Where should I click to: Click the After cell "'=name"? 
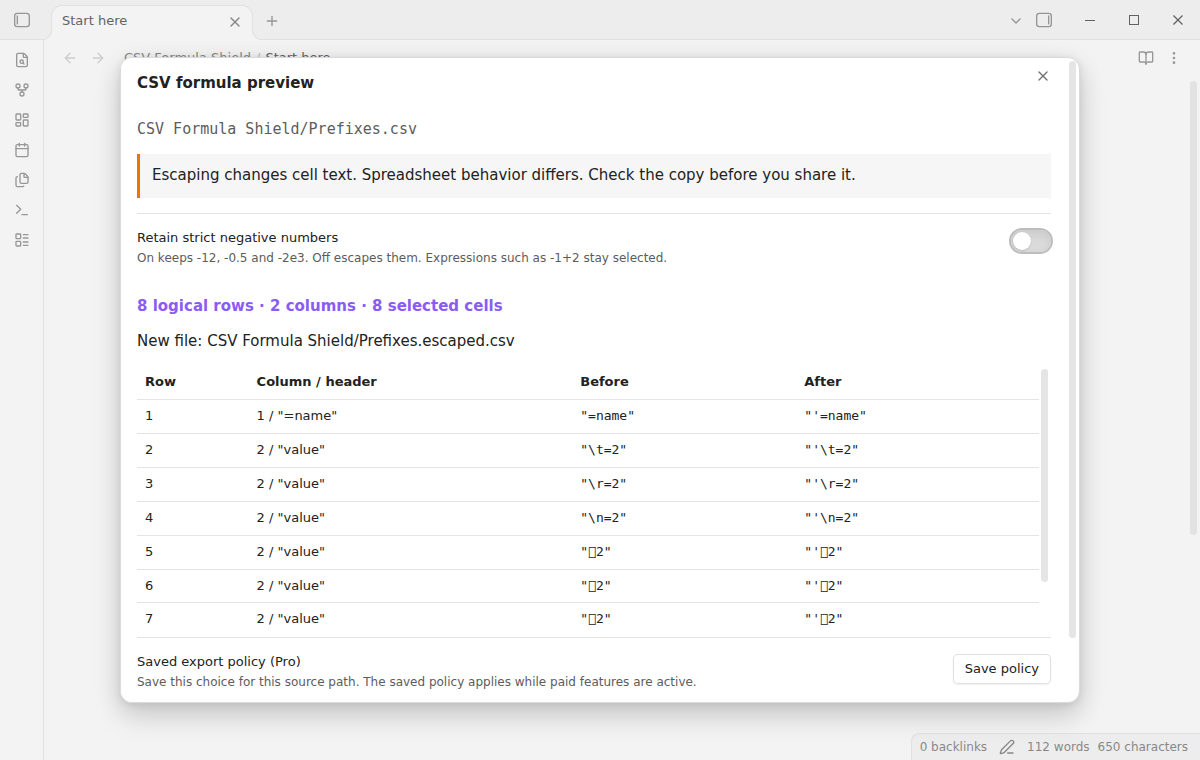click(835, 416)
